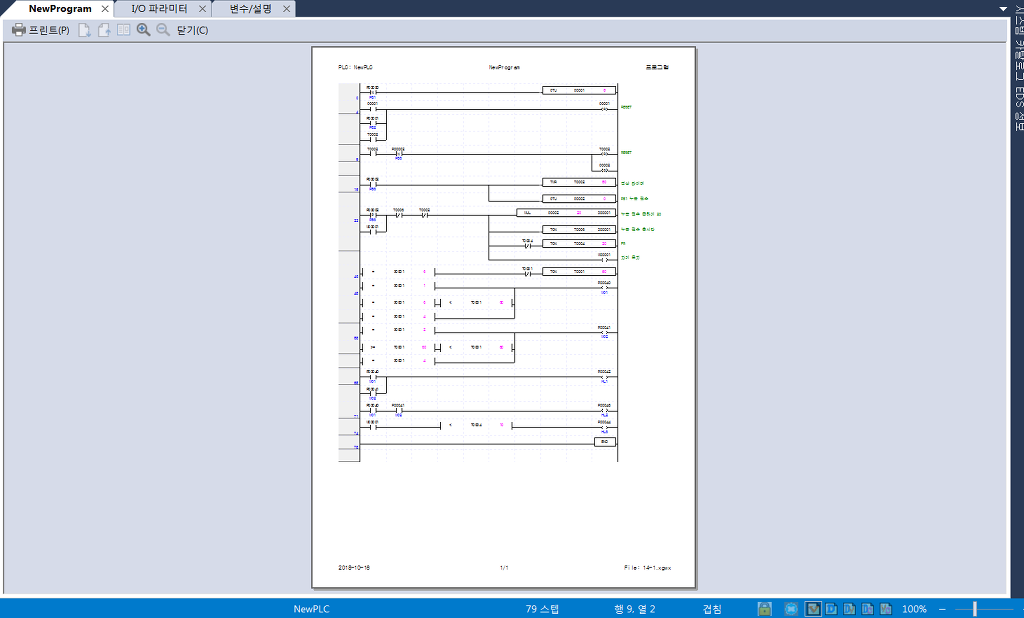The height and width of the screenshot is (618, 1024).
Task: Click the 2018-10-16 date footer
Action: (354, 568)
